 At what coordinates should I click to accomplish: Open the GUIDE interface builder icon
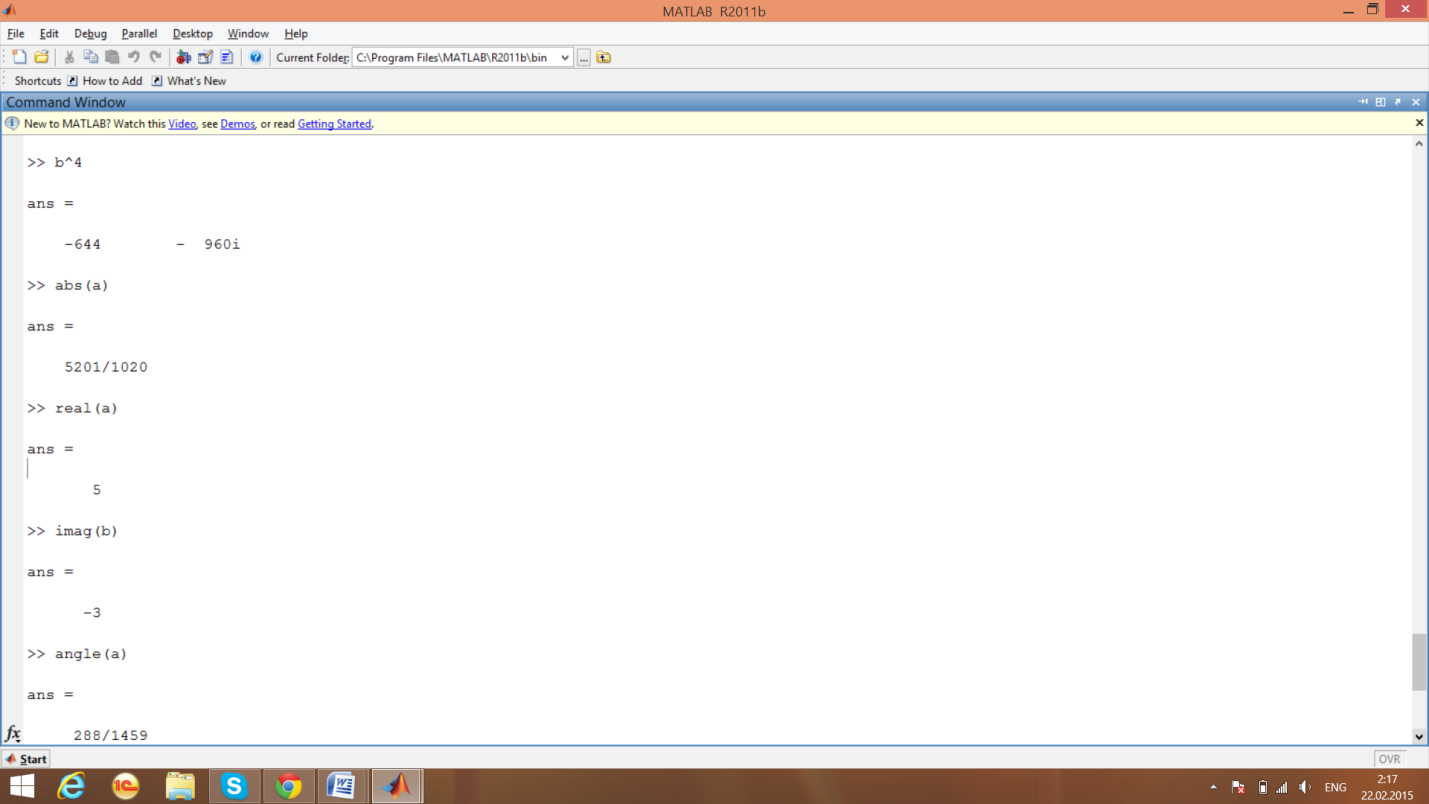(x=205, y=57)
